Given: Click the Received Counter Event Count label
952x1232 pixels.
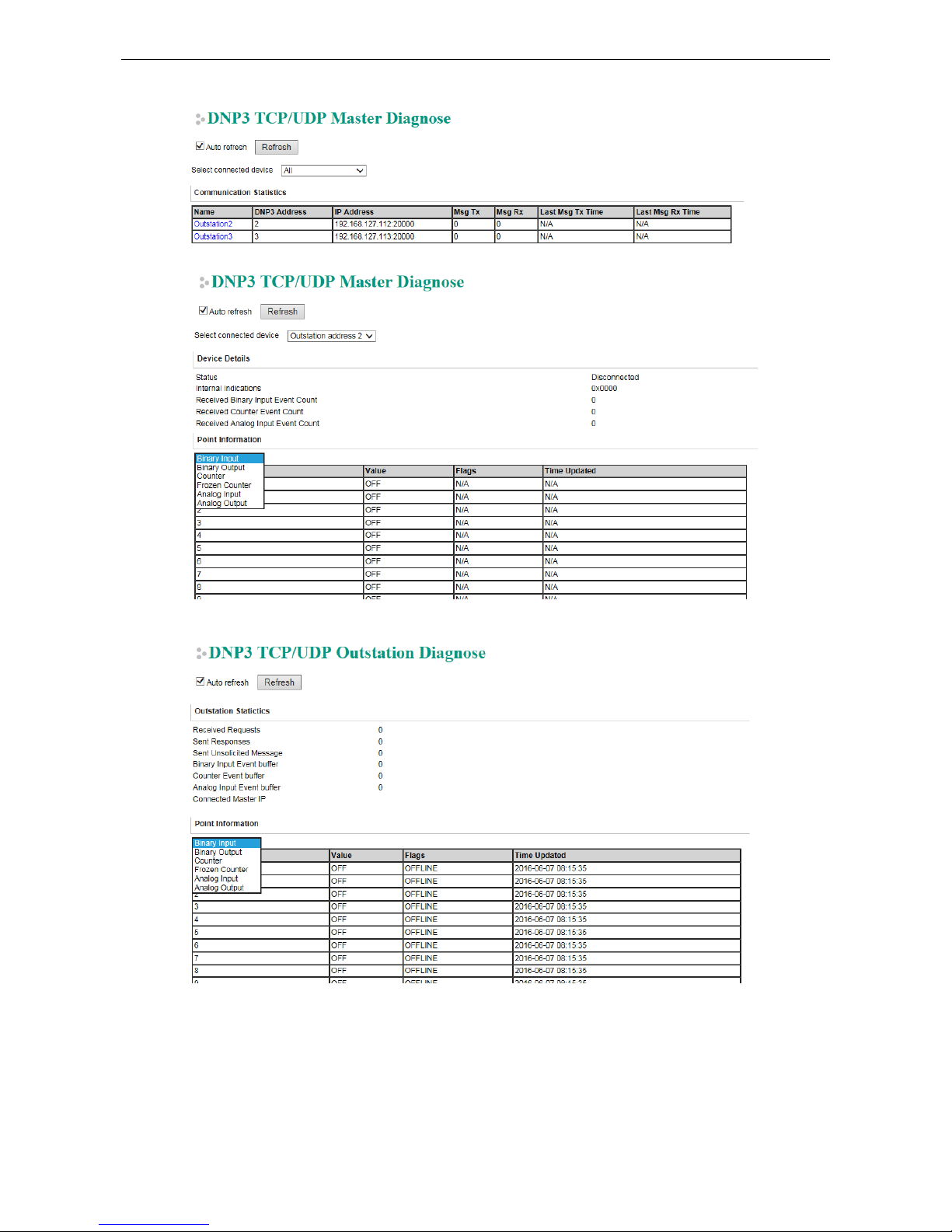Looking at the screenshot, I should [249, 412].
